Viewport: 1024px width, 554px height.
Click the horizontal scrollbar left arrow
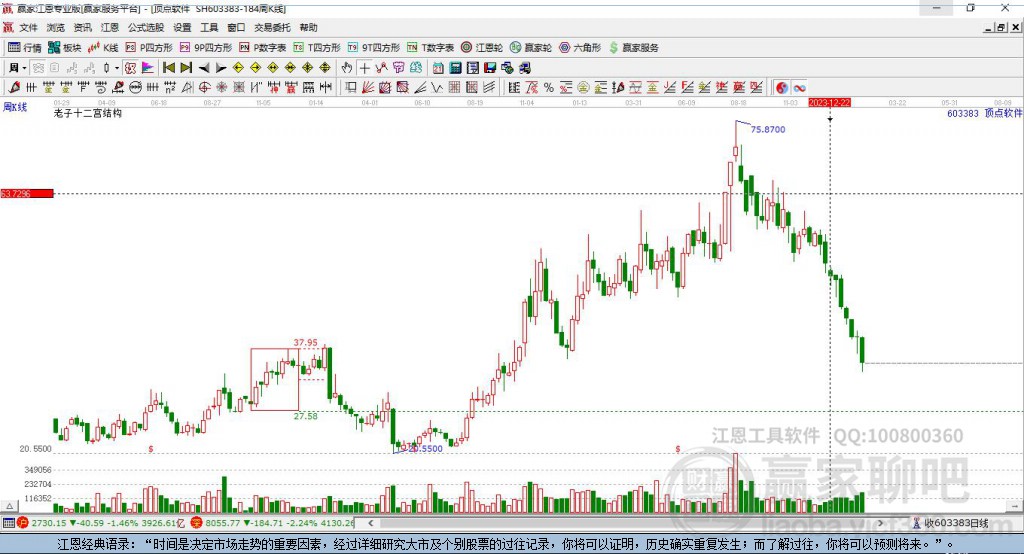tap(371, 523)
